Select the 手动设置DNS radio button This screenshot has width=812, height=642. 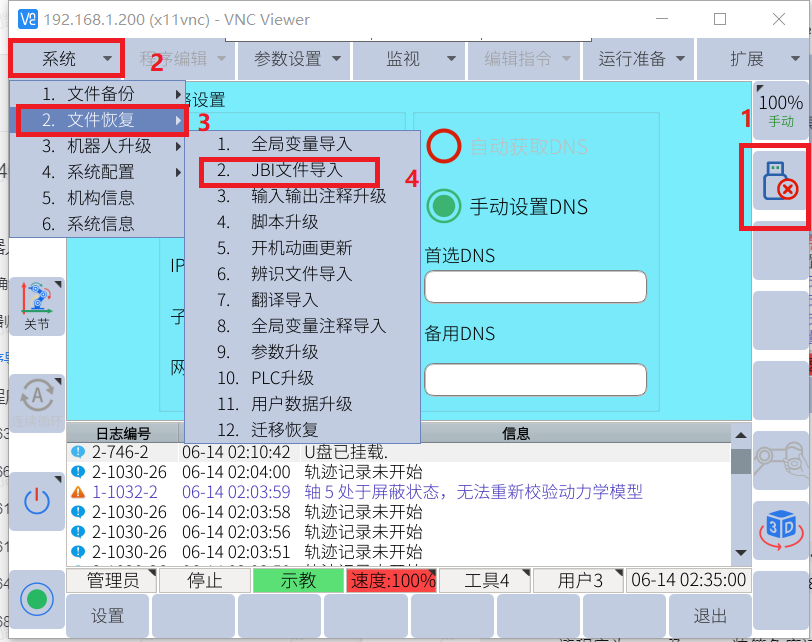click(443, 207)
